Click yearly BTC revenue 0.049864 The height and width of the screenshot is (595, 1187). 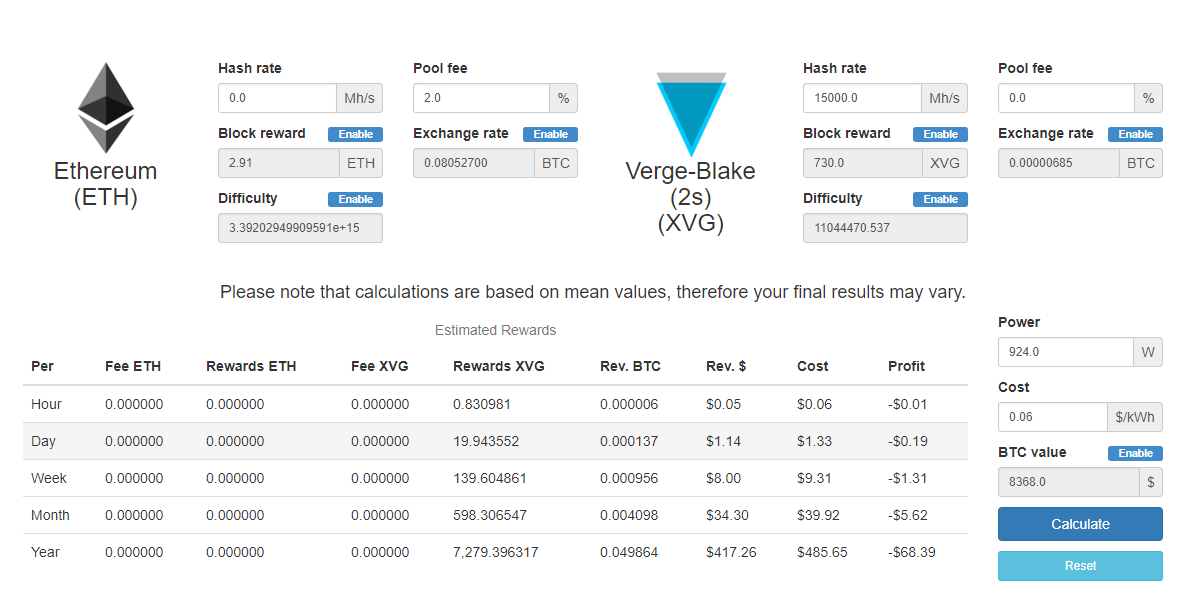point(629,553)
